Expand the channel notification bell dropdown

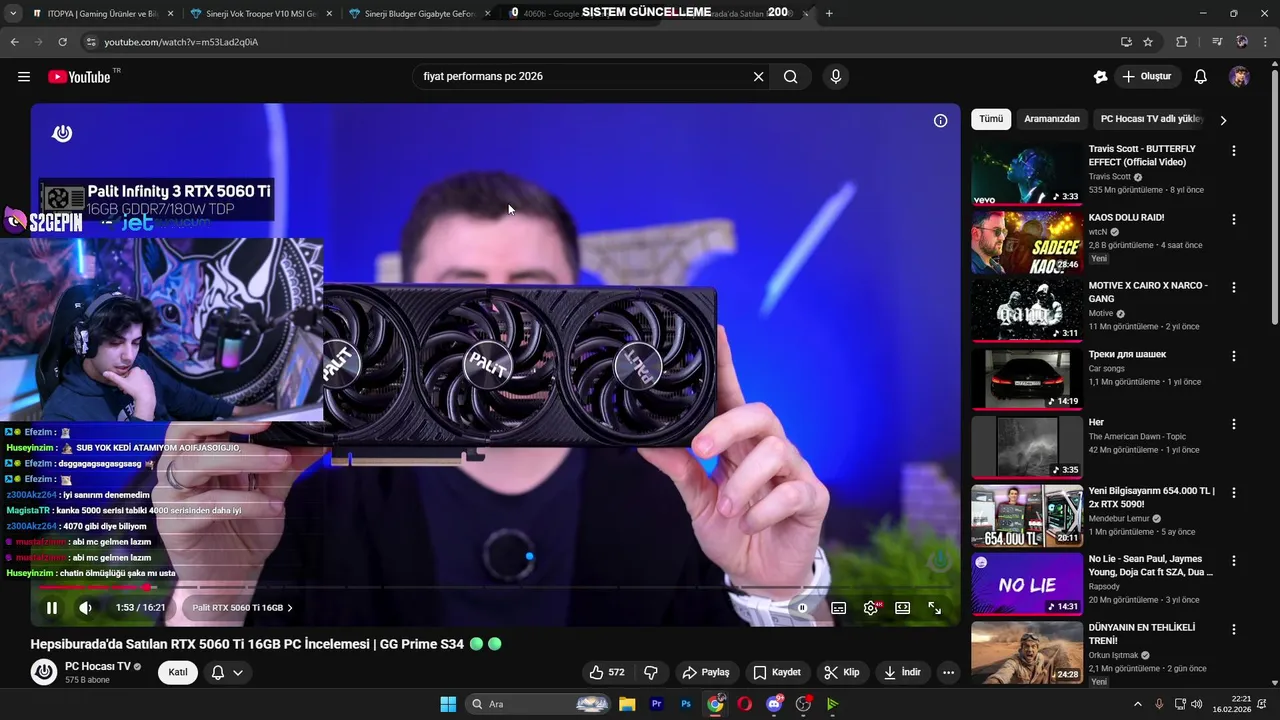click(227, 672)
